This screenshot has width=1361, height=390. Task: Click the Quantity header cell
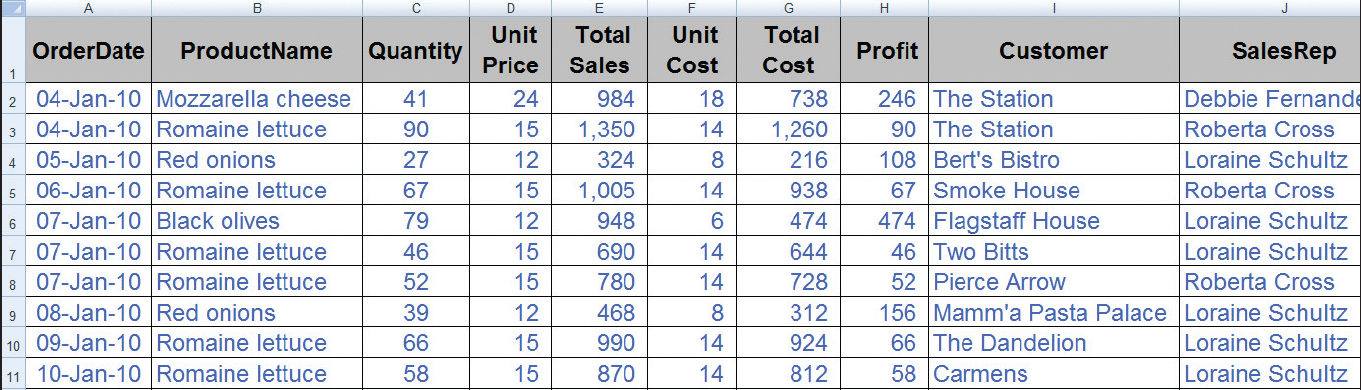tap(415, 50)
